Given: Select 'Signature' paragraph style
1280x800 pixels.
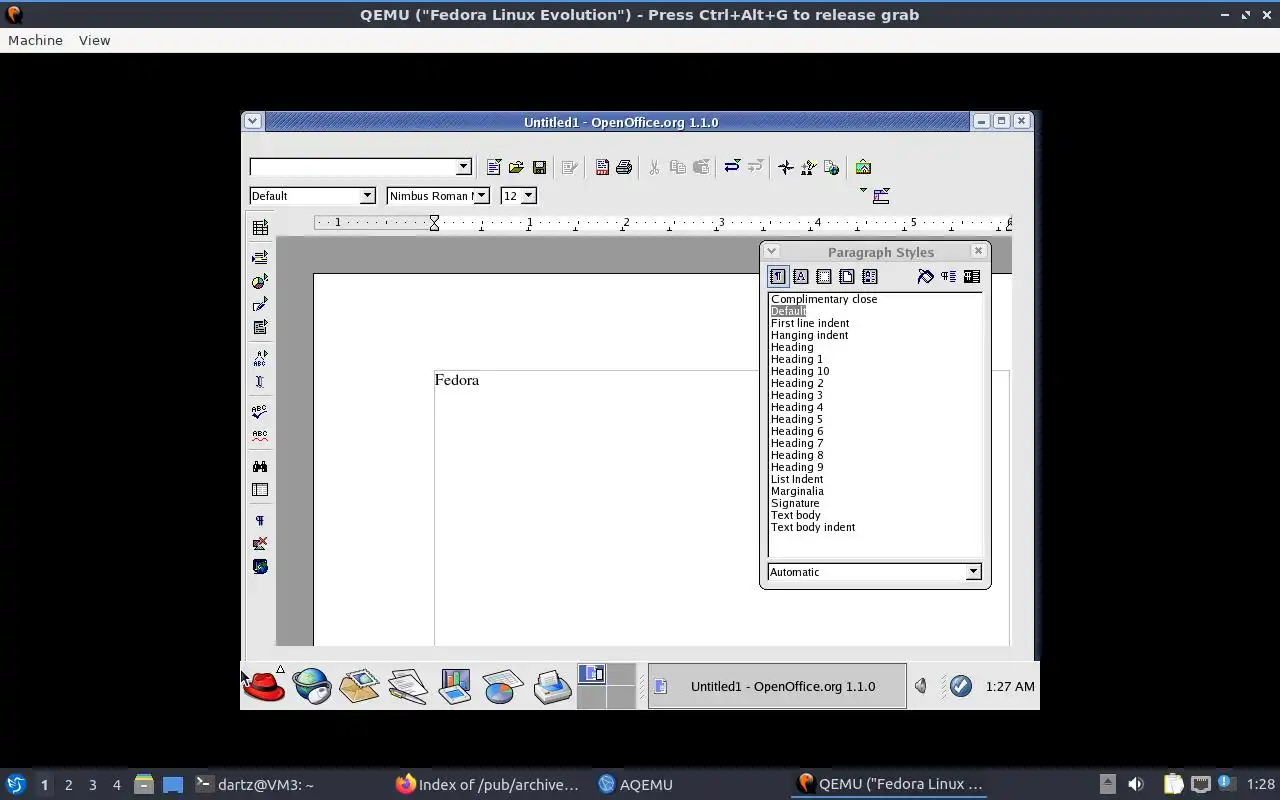Looking at the screenshot, I should (x=795, y=503).
